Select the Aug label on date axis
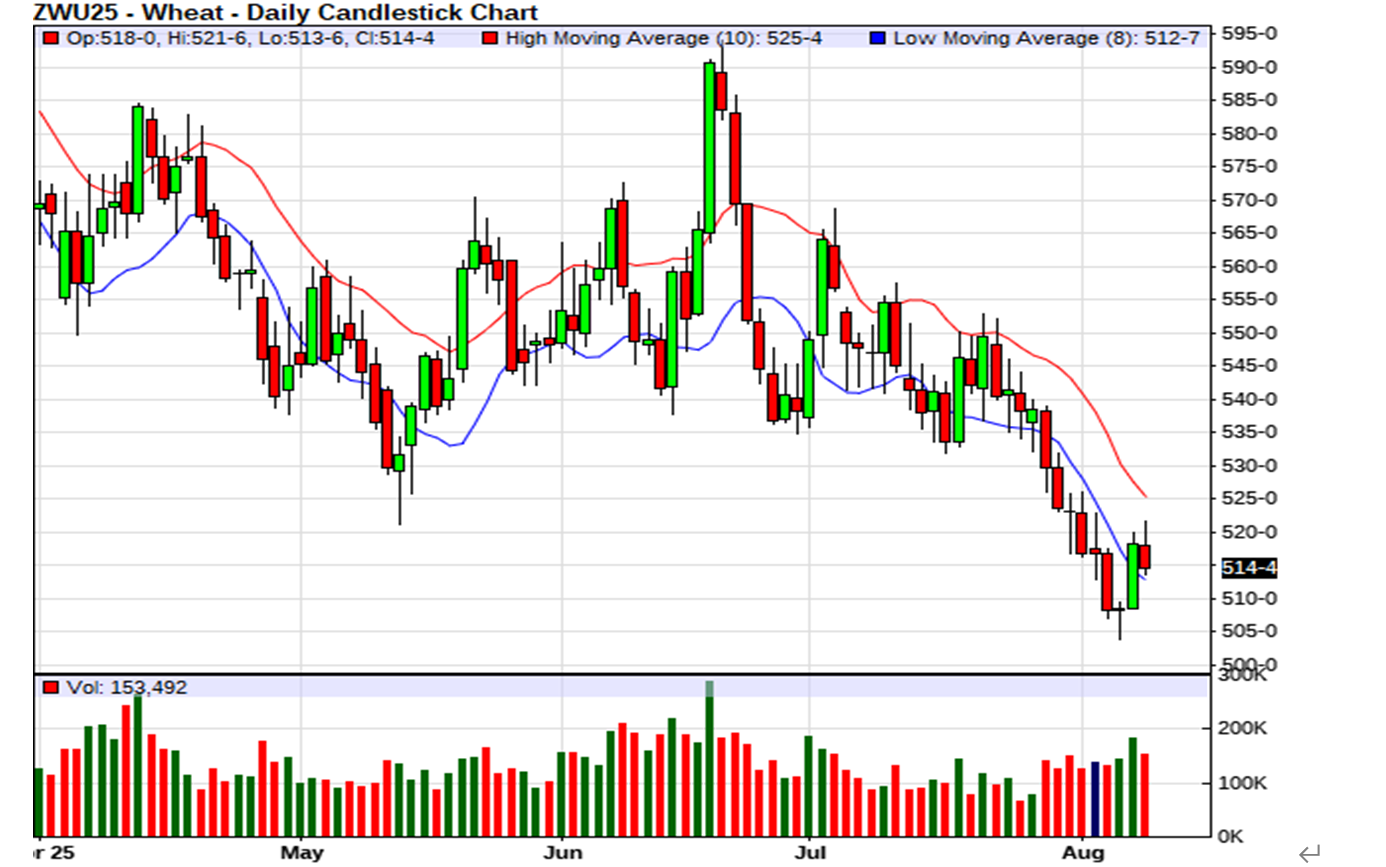 pos(1085,853)
